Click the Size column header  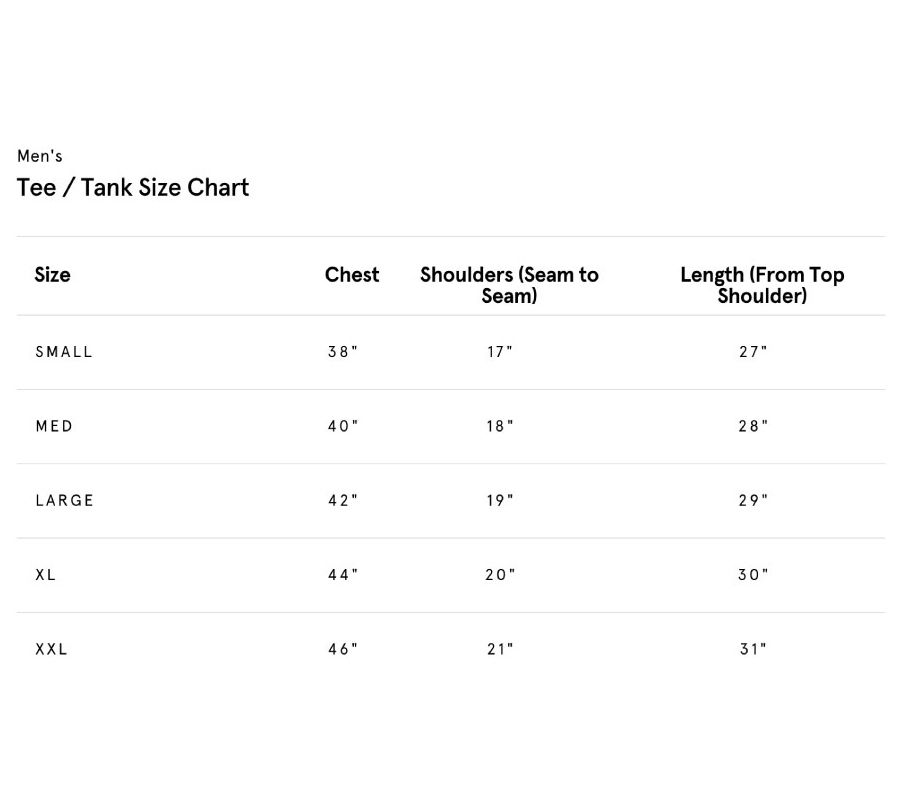52,275
